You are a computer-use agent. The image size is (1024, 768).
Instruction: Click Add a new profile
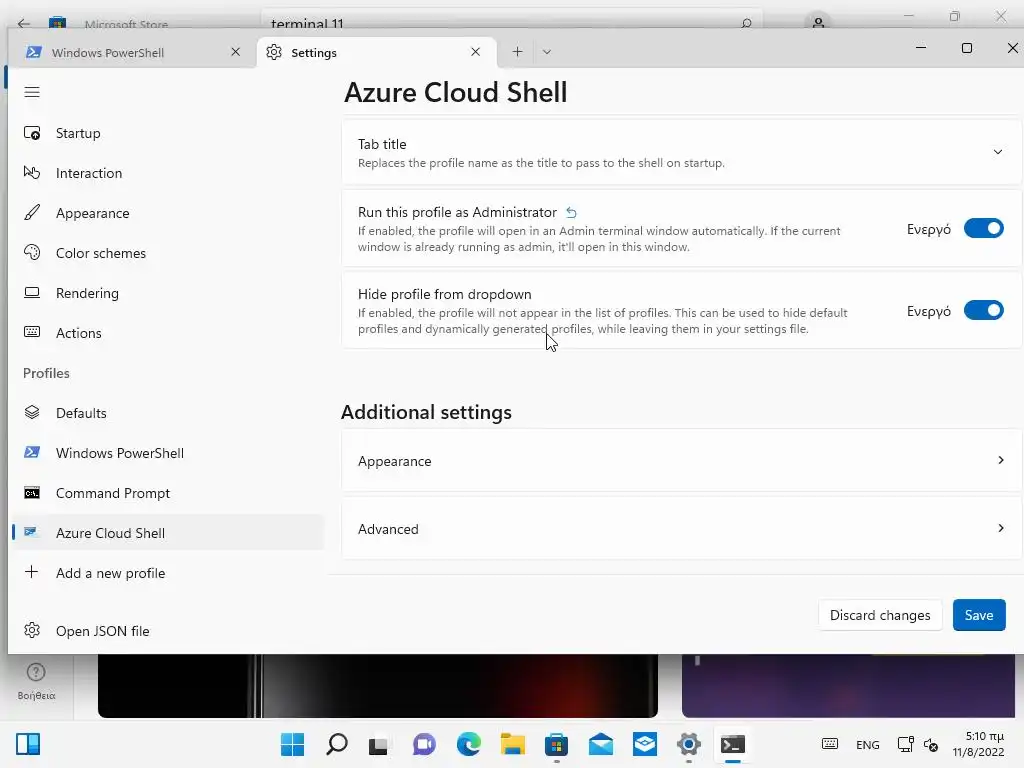coord(167,573)
